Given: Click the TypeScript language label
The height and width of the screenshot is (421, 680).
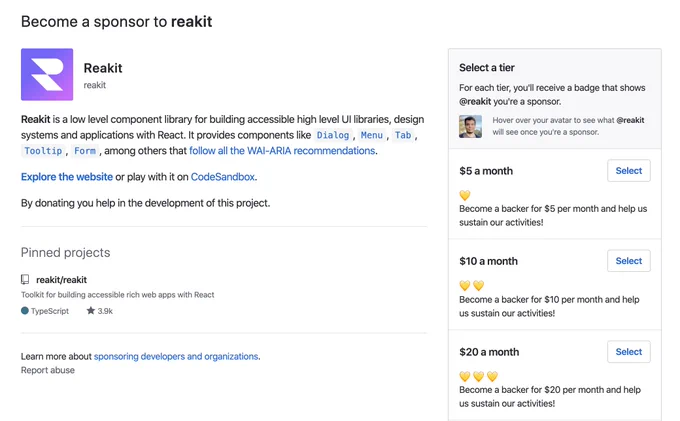Looking at the screenshot, I should [50, 311].
